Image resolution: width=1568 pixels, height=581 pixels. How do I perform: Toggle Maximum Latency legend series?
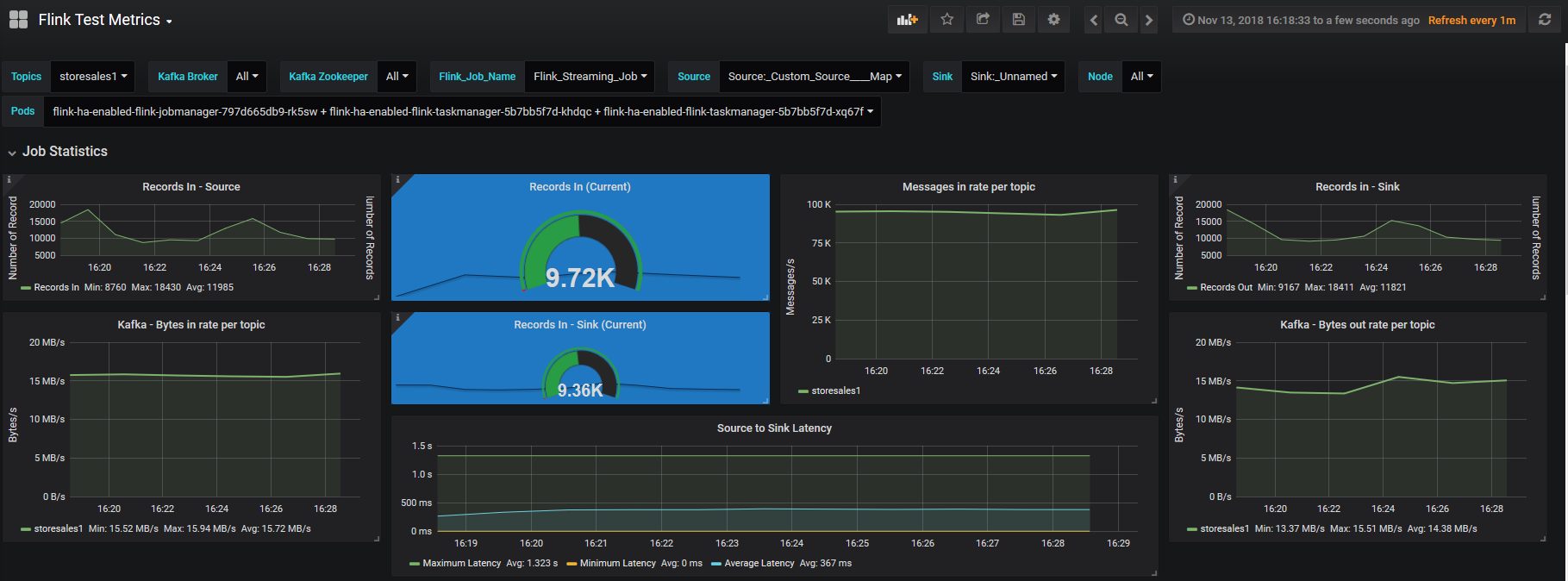461,564
